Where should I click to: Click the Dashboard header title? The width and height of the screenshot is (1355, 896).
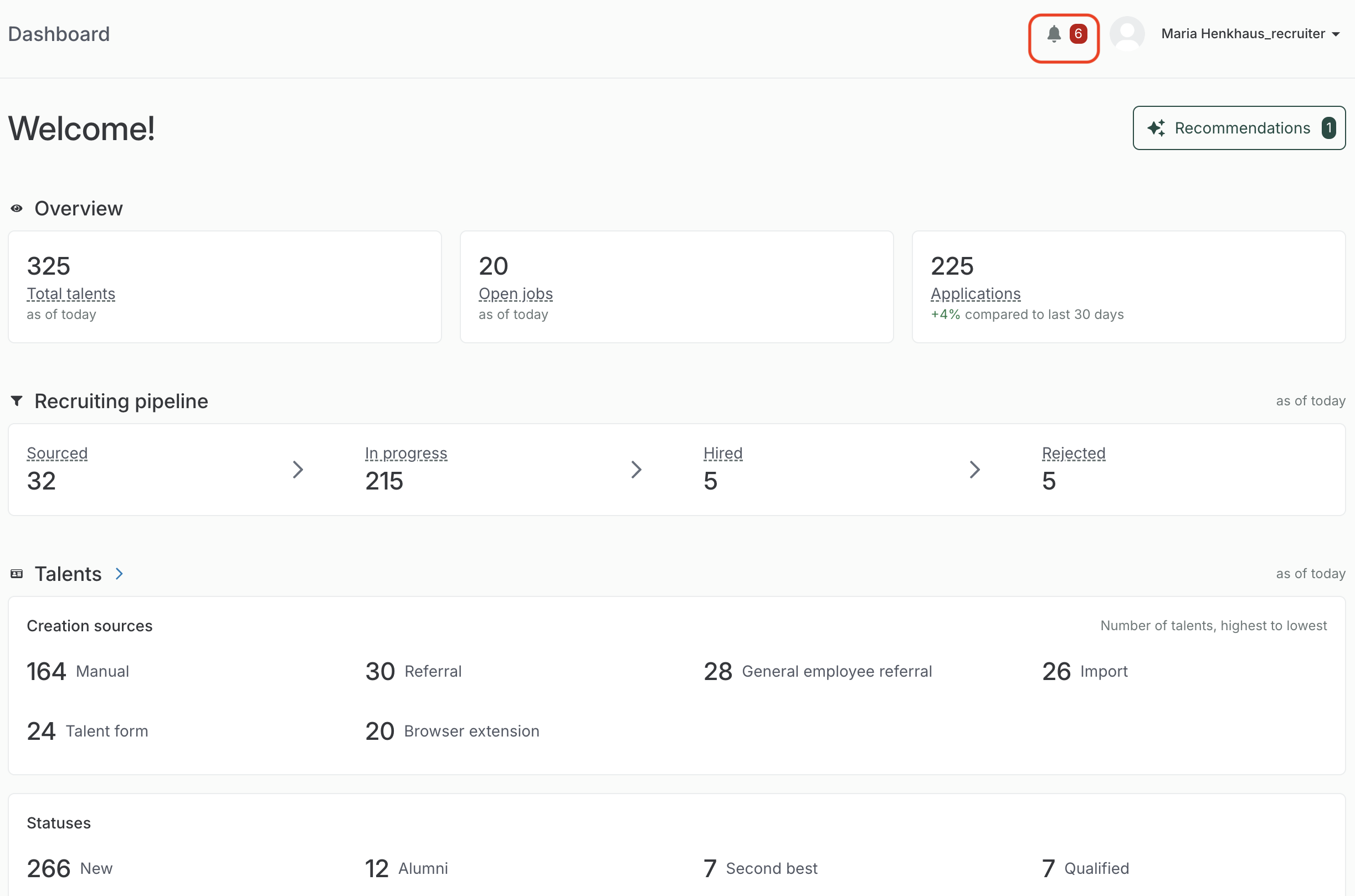point(59,34)
